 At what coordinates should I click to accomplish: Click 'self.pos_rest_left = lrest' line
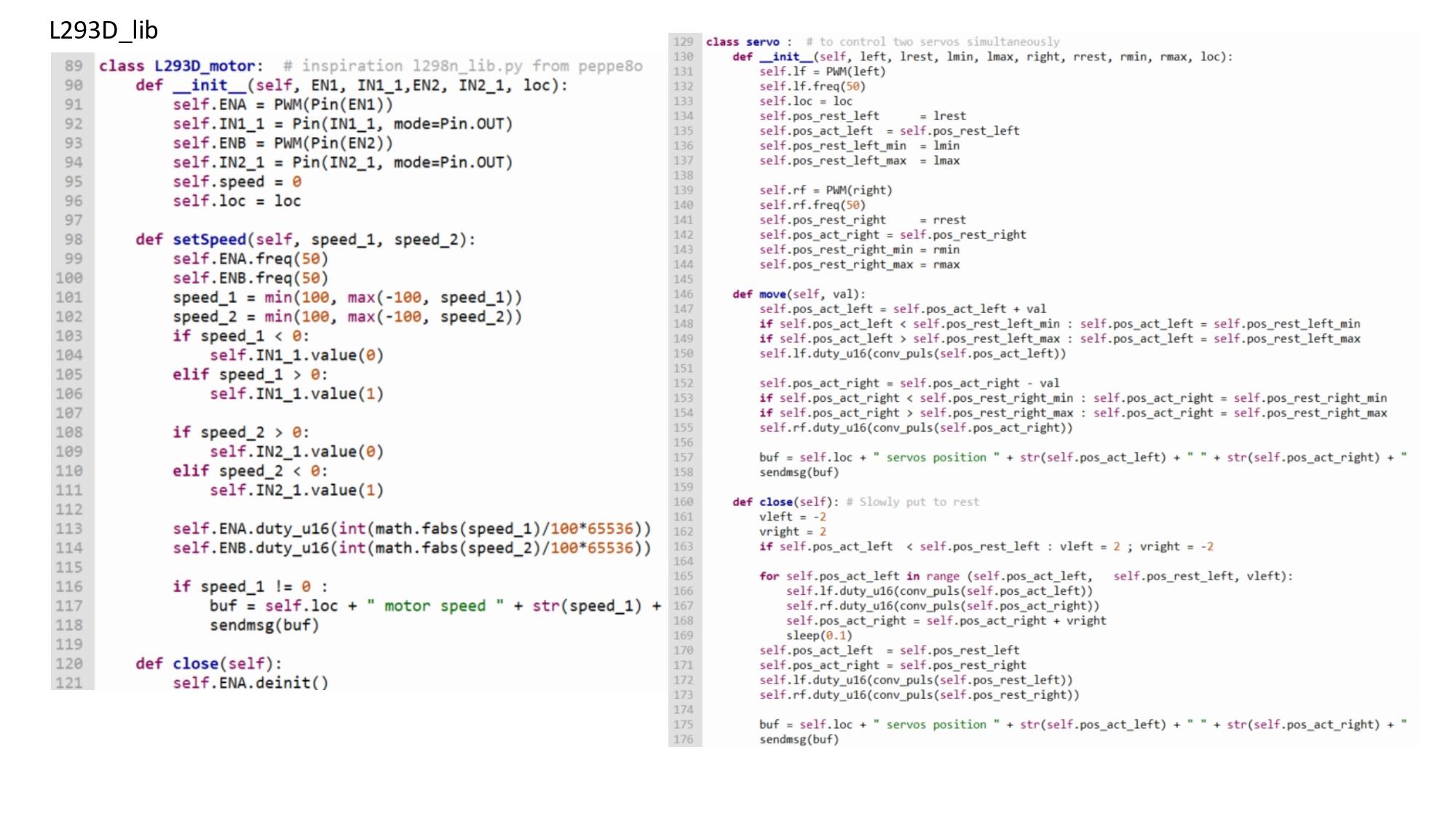(863, 116)
